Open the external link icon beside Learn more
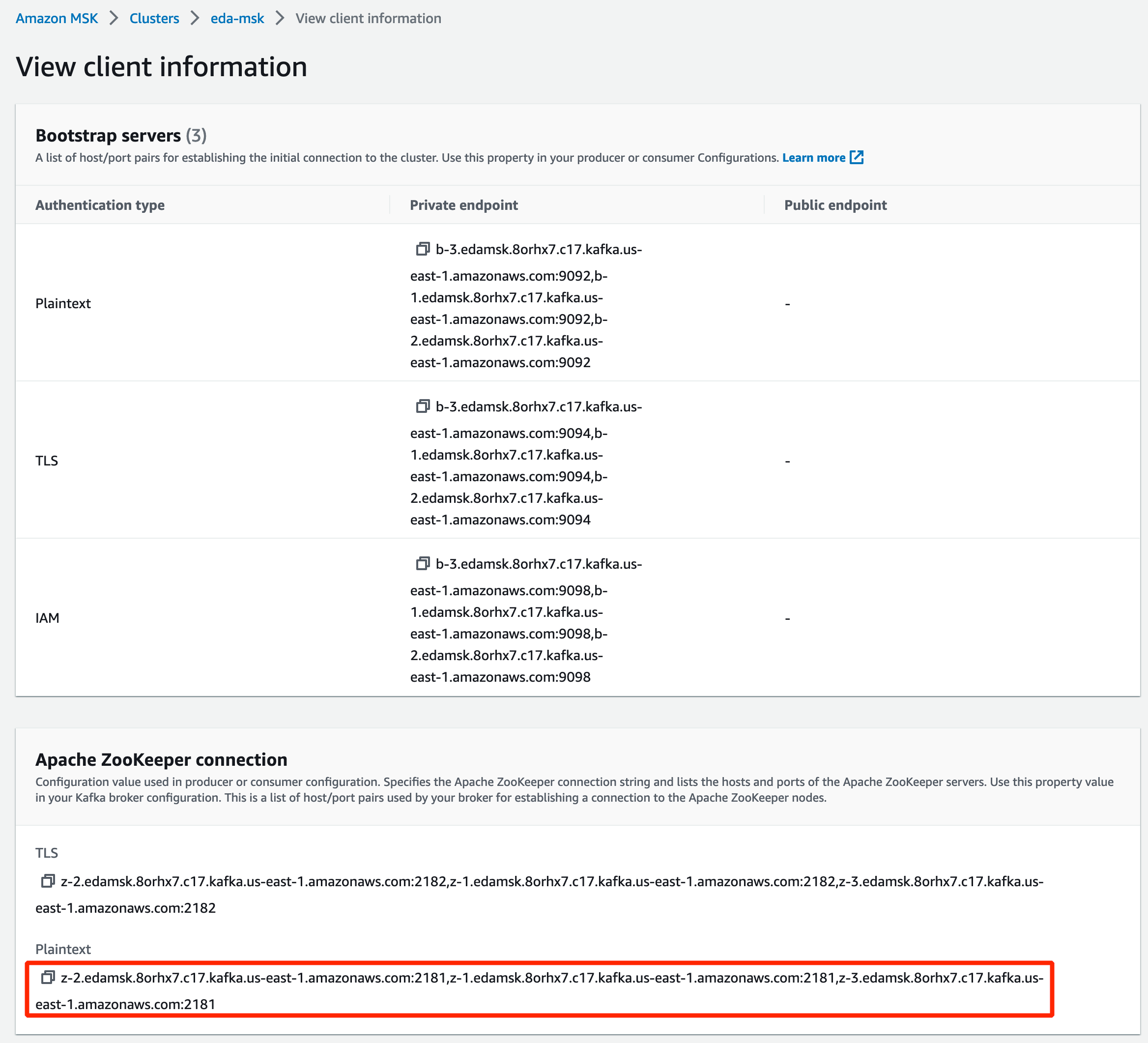This screenshot has height=1043, width=1148. 857,157
